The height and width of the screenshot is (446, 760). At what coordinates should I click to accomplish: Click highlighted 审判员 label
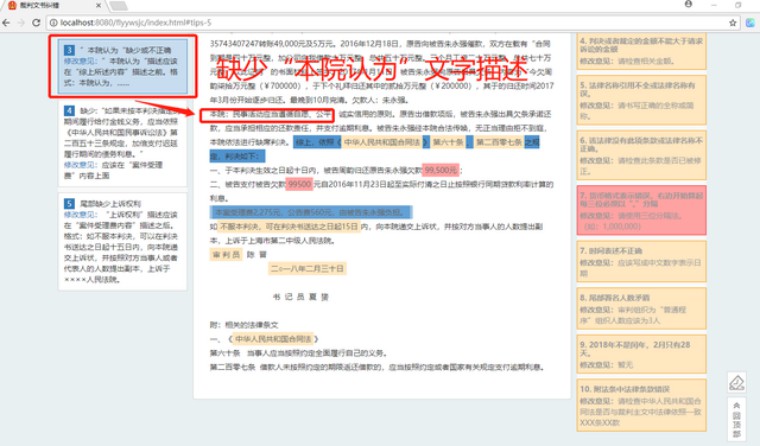click(226, 255)
